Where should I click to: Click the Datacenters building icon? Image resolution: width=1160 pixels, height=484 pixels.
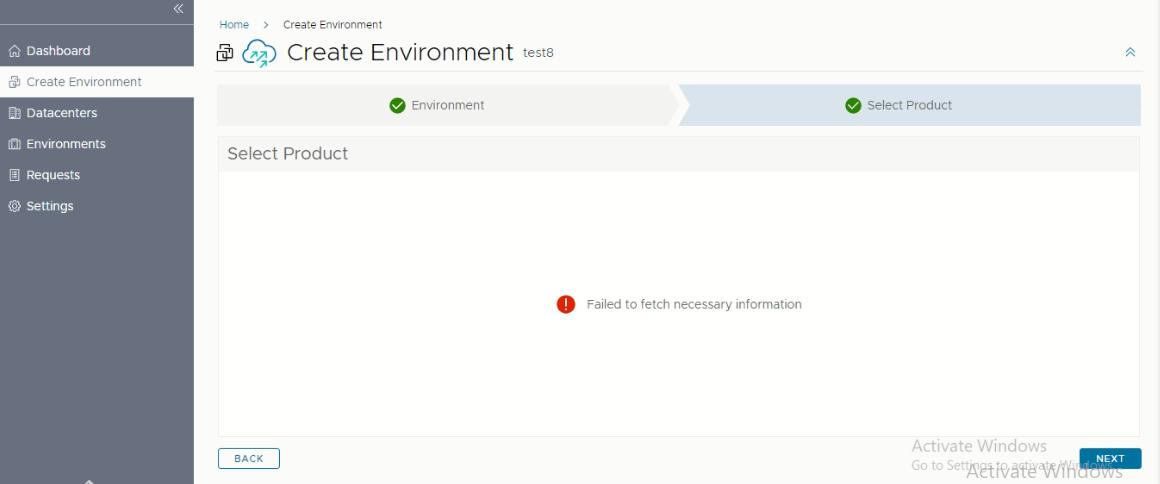click(14, 113)
